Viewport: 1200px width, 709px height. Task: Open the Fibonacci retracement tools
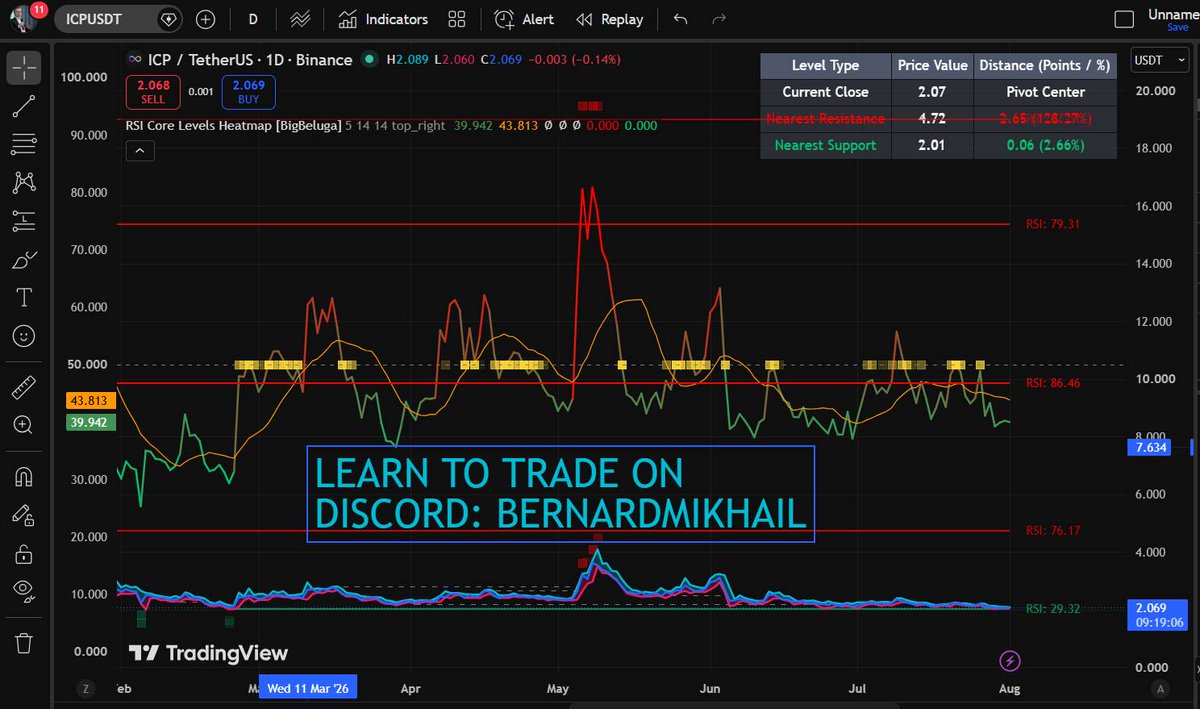pos(25,145)
